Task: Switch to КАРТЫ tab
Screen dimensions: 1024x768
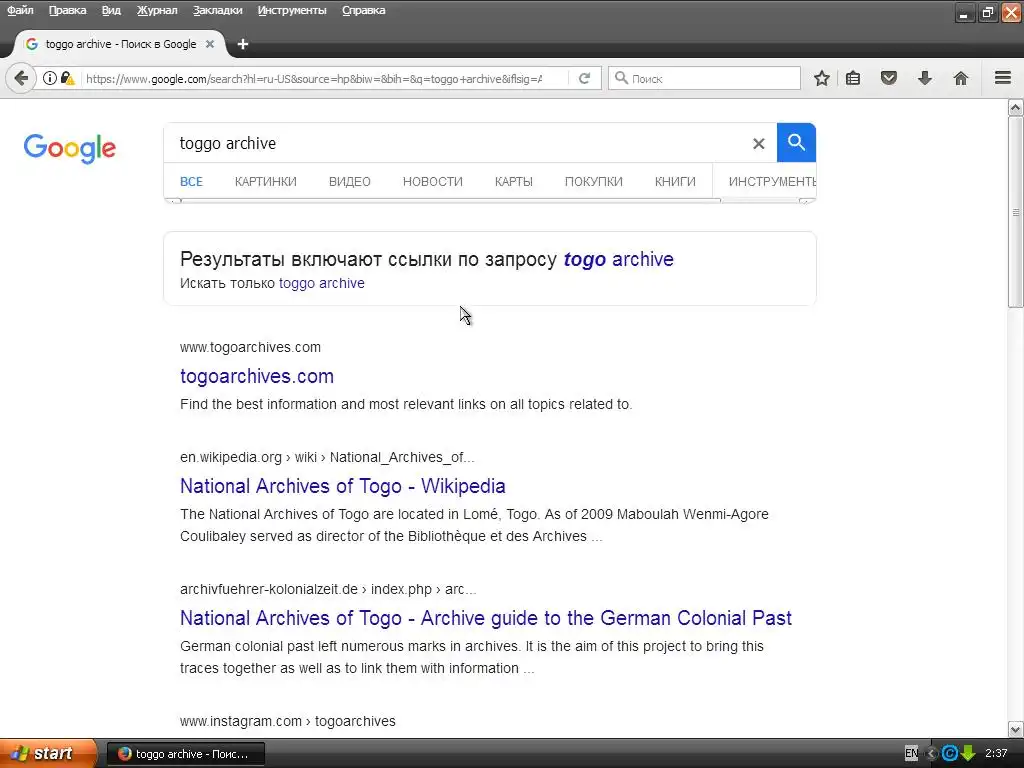Action: tap(514, 182)
